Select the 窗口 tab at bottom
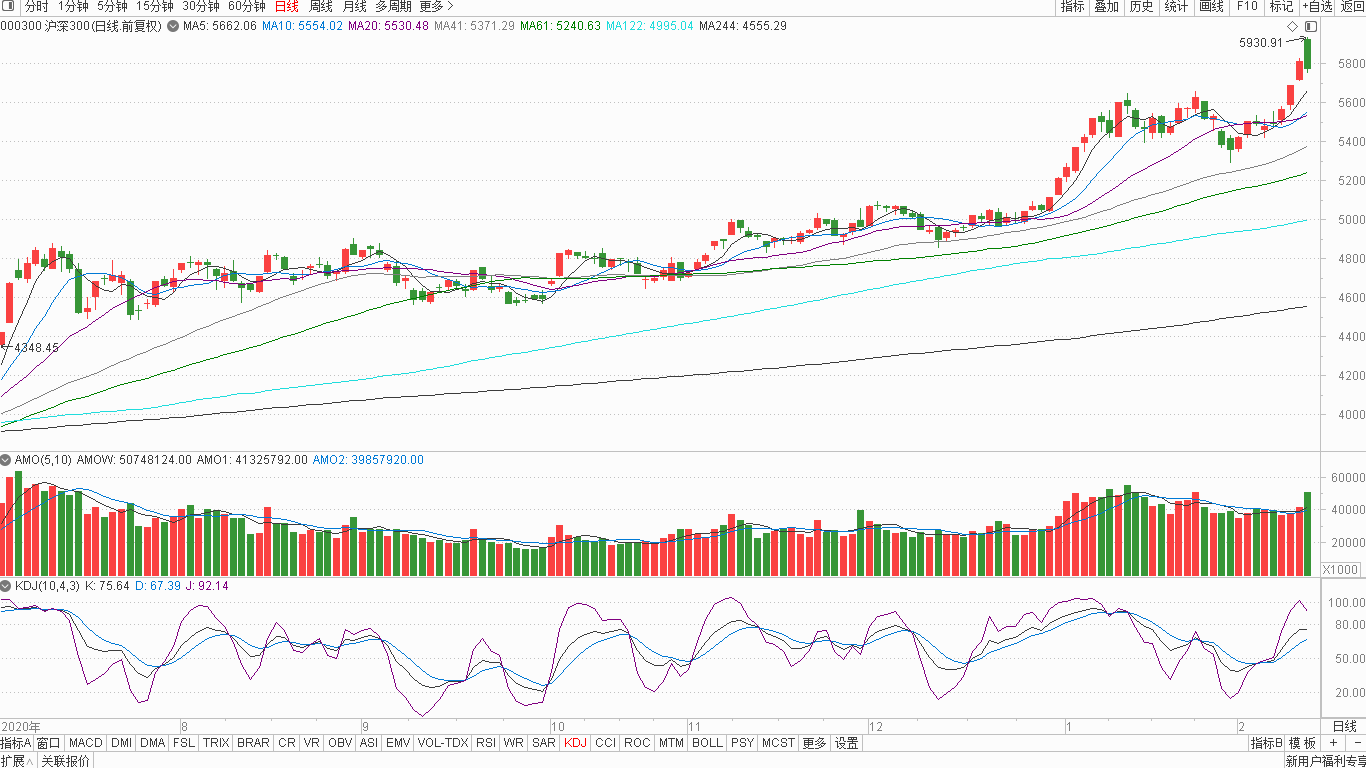1366x768 pixels. point(48,743)
